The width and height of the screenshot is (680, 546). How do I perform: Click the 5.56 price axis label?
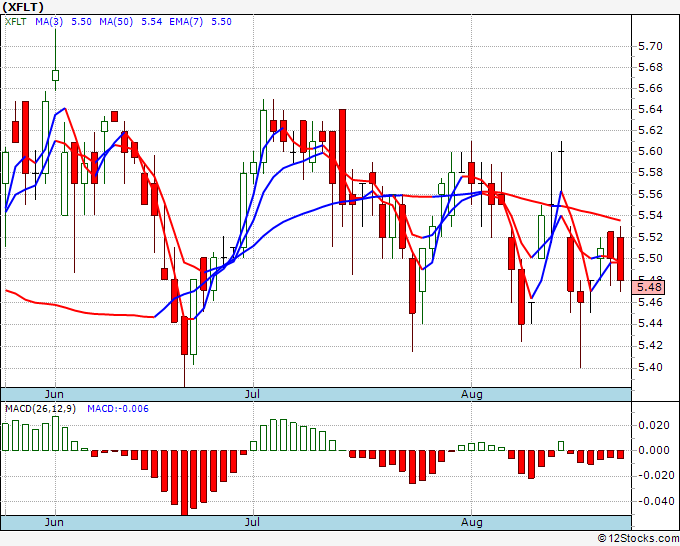[651, 194]
